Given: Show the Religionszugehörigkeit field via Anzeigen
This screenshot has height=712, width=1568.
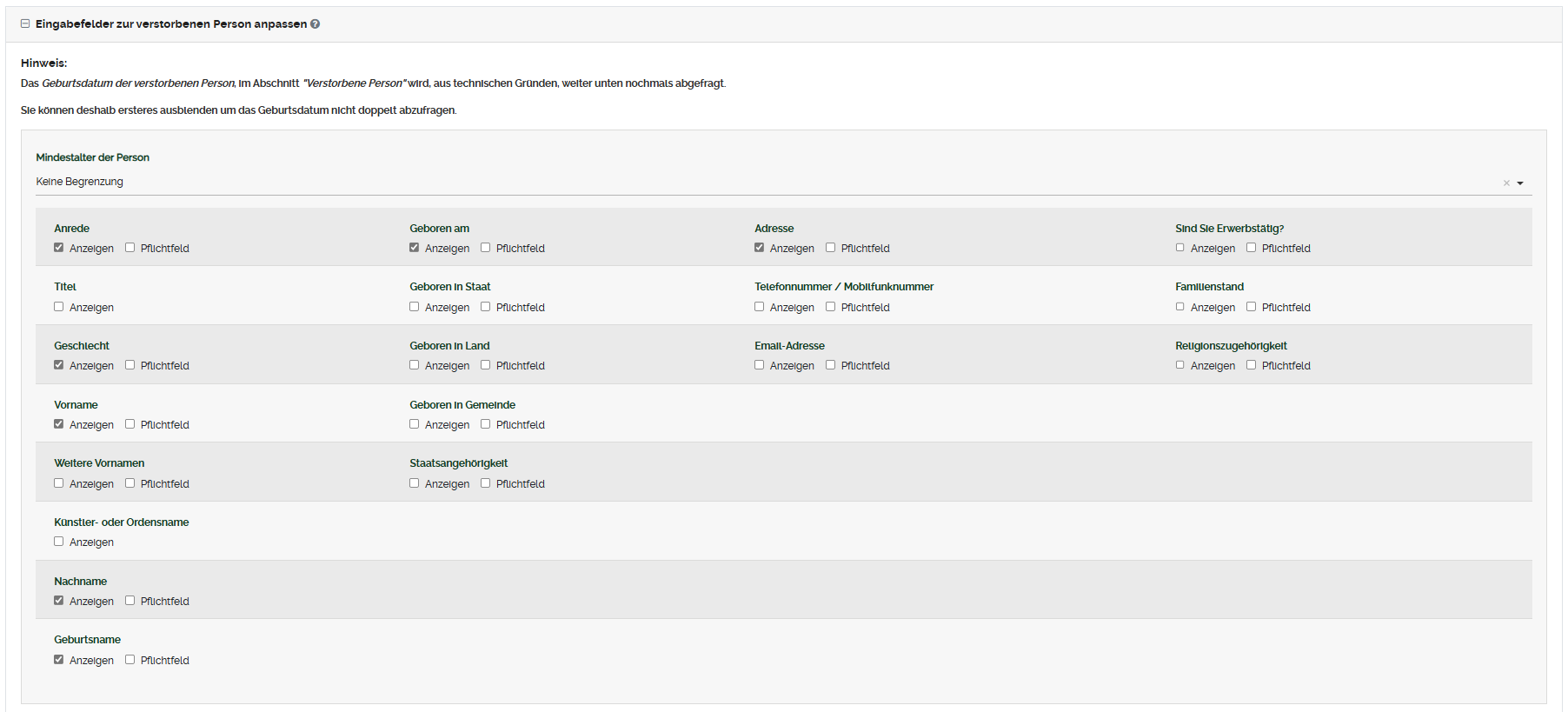Looking at the screenshot, I should point(1180,365).
